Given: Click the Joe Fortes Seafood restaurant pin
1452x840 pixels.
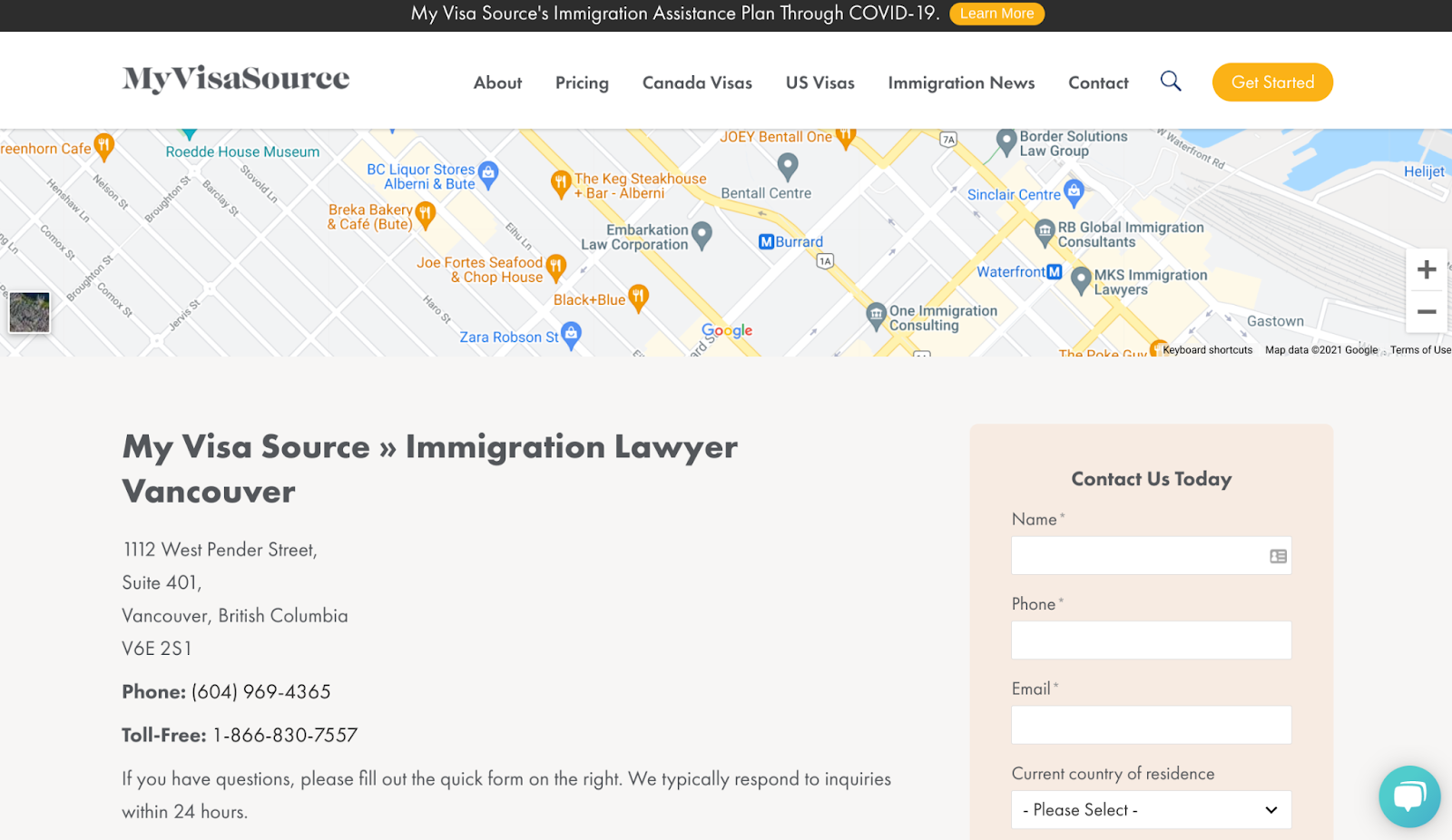Looking at the screenshot, I should [555, 268].
